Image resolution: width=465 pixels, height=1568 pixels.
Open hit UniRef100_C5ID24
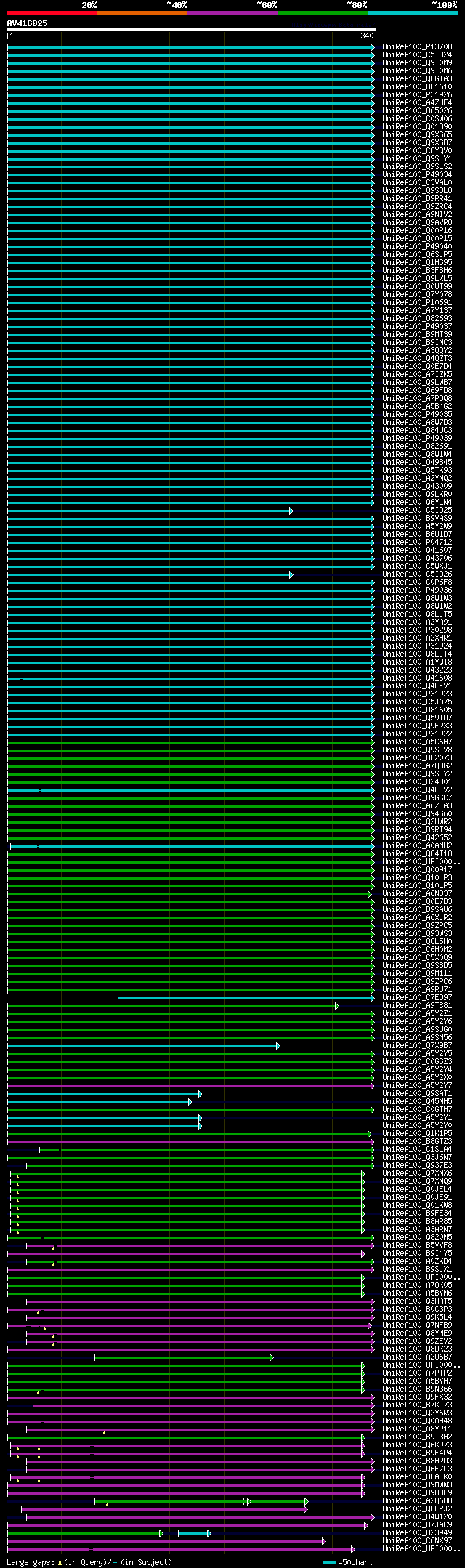tap(417, 54)
